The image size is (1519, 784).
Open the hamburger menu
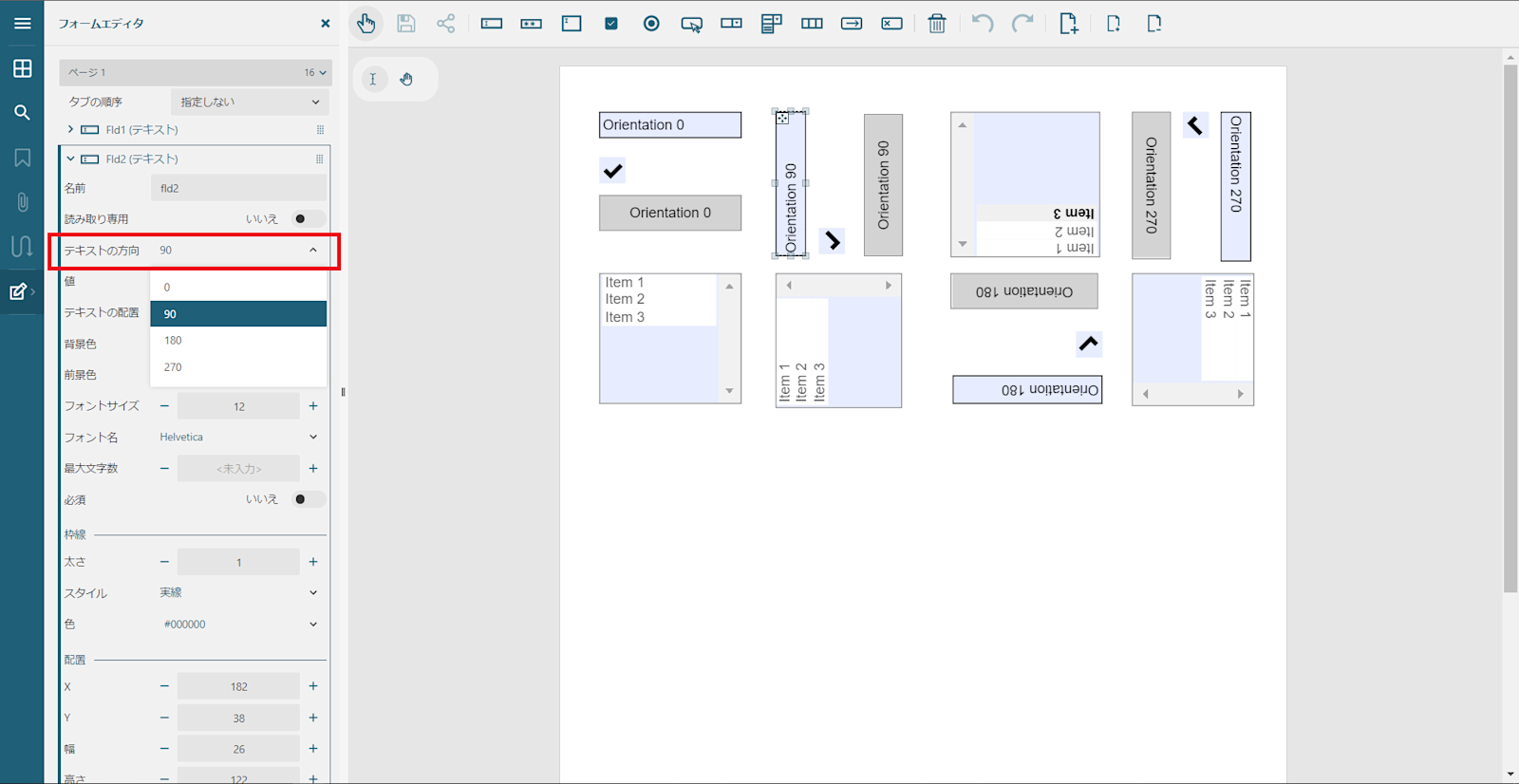pyautogui.click(x=23, y=24)
